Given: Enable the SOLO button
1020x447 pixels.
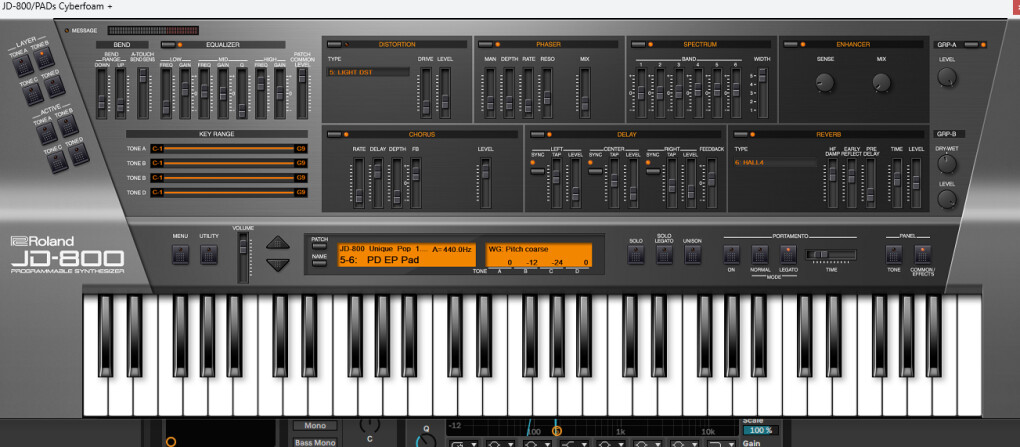Looking at the screenshot, I should pyautogui.click(x=636, y=254).
